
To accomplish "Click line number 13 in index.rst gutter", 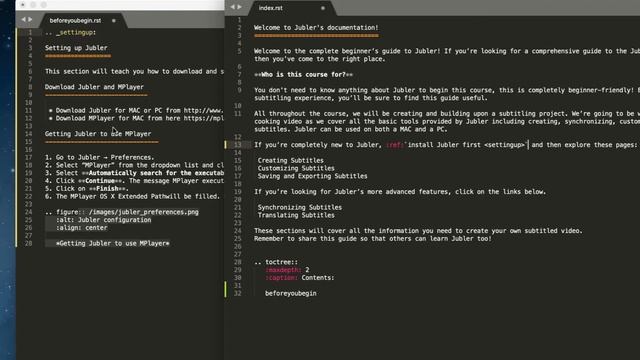I will coord(238,145).
